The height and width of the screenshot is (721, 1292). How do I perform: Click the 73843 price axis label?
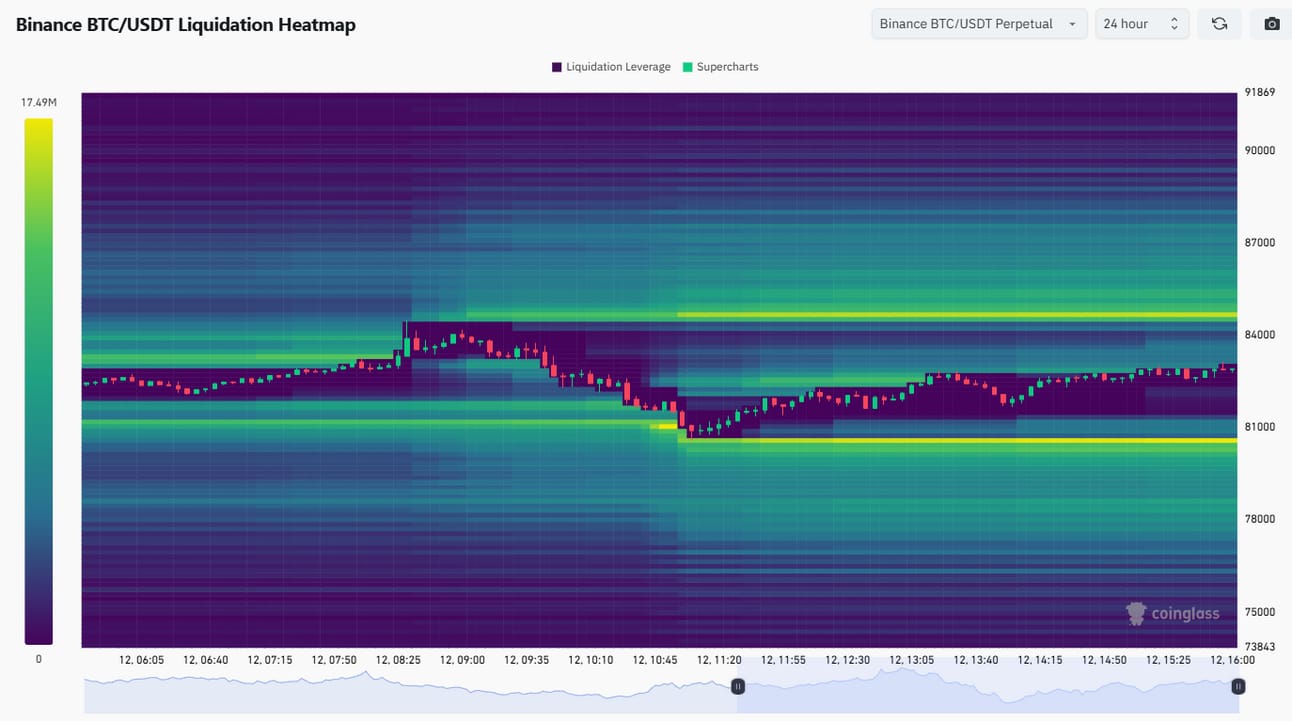pyautogui.click(x=1259, y=647)
